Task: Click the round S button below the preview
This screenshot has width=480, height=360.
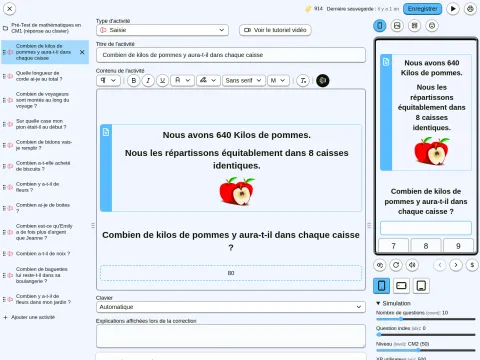Action: point(472,265)
